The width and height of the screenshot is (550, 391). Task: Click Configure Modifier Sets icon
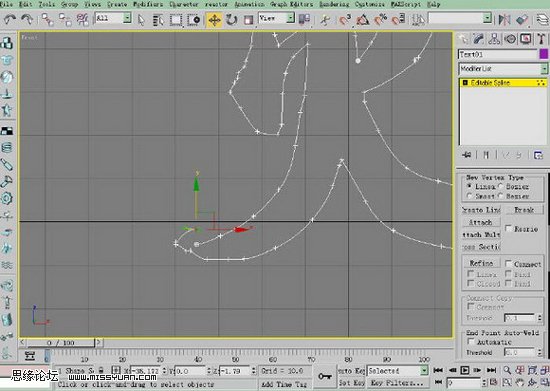538,155
